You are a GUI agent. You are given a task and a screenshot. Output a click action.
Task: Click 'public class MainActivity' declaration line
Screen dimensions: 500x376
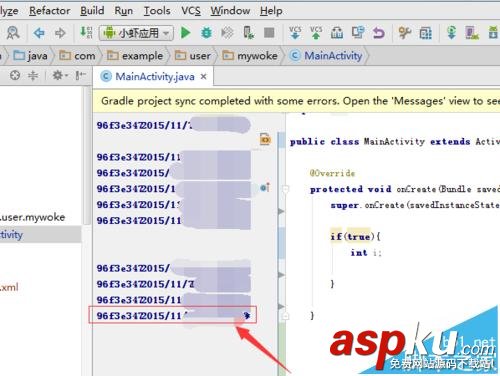coord(395,142)
